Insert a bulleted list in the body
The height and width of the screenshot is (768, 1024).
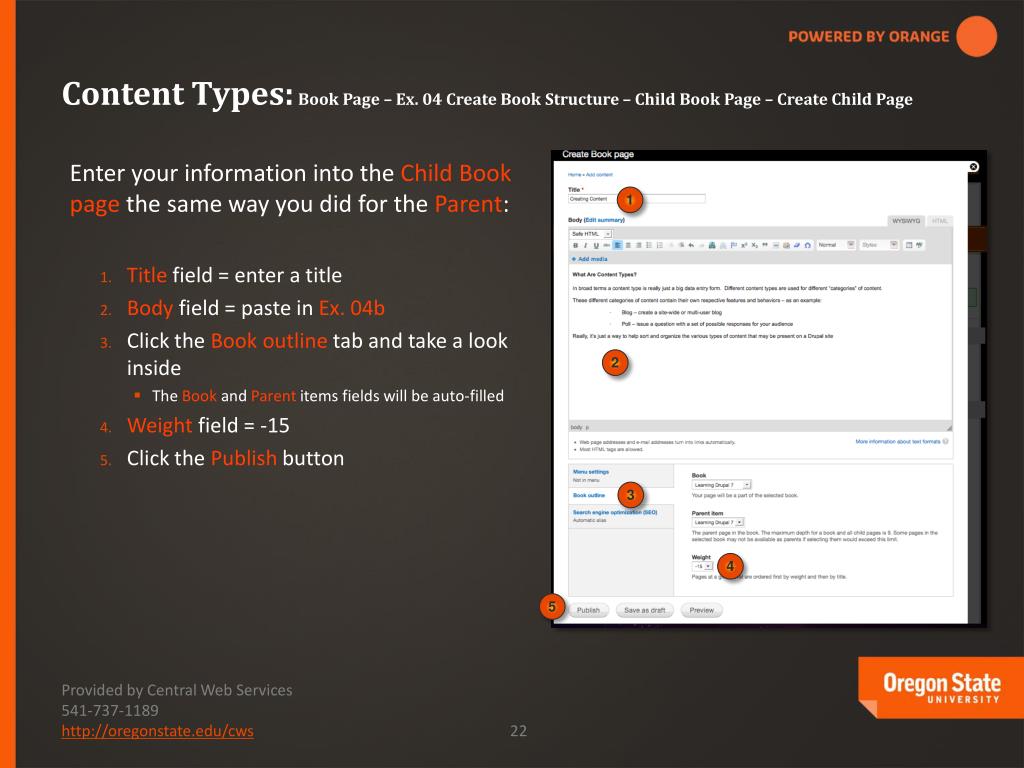649,246
